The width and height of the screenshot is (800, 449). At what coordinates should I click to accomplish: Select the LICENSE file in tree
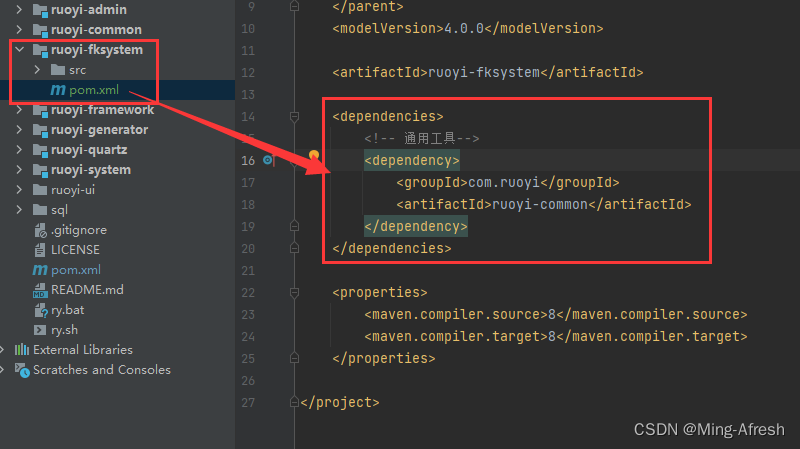pyautogui.click(x=75, y=250)
